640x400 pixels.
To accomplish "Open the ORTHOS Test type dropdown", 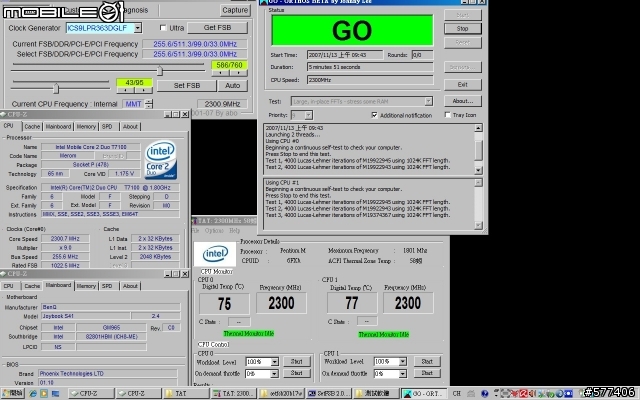I will pyautogui.click(x=428, y=101).
